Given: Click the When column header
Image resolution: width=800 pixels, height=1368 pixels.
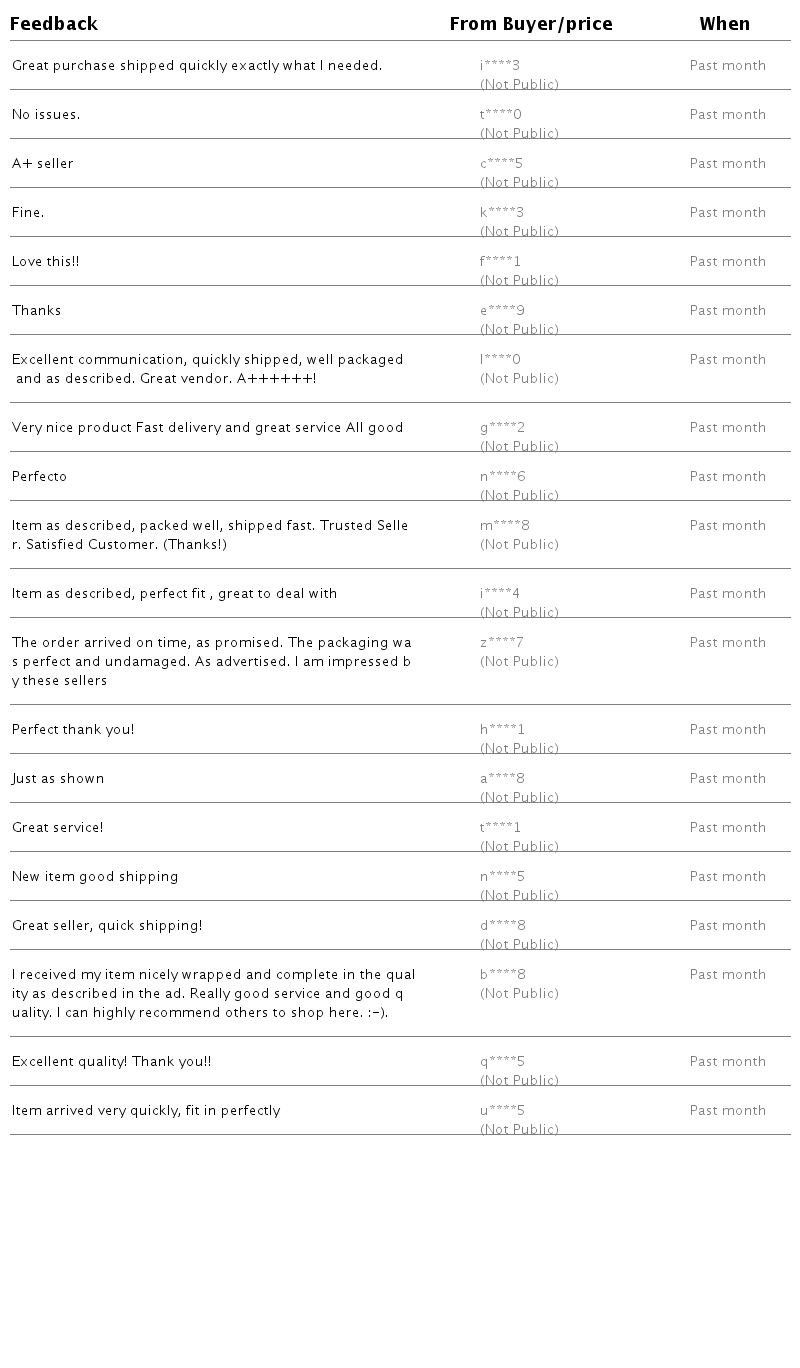Looking at the screenshot, I should pyautogui.click(x=724, y=24).
